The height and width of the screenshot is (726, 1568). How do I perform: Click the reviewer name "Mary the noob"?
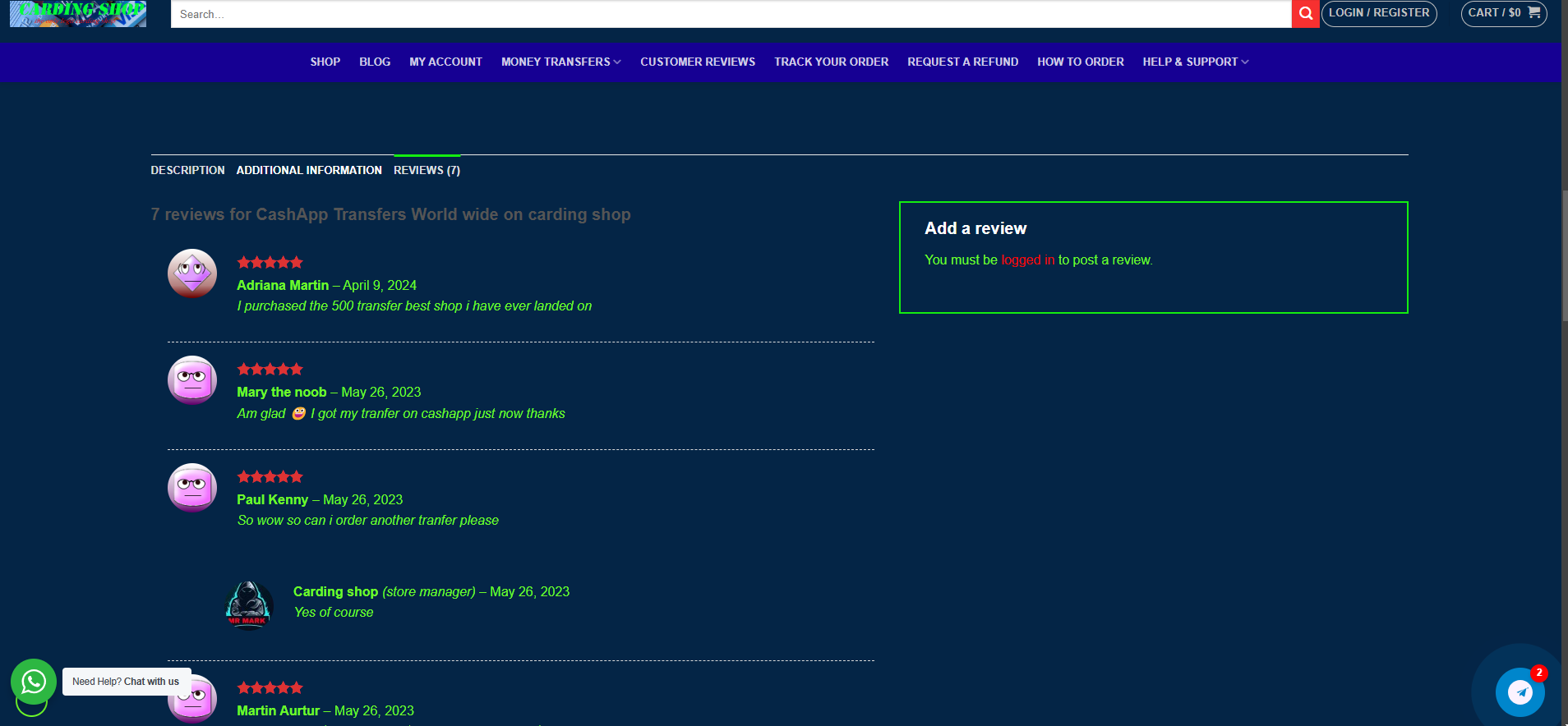[282, 392]
